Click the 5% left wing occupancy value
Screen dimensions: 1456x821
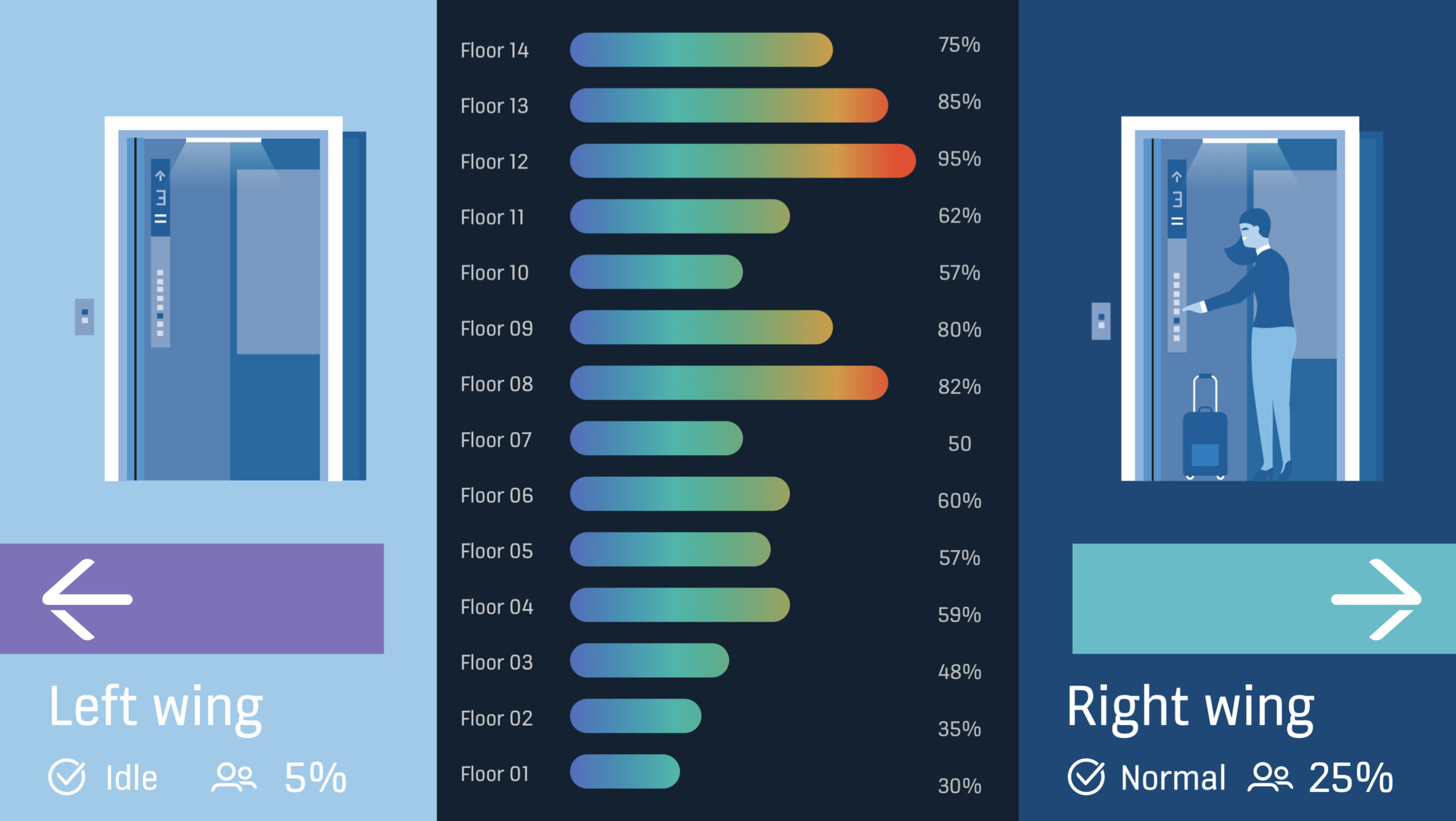315,777
